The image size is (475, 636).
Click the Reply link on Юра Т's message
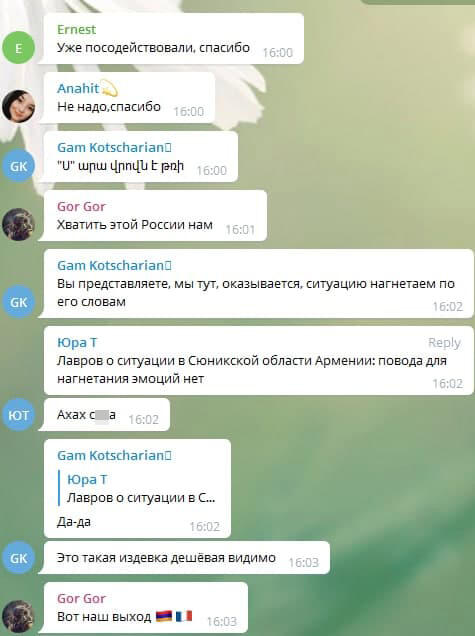(444, 343)
